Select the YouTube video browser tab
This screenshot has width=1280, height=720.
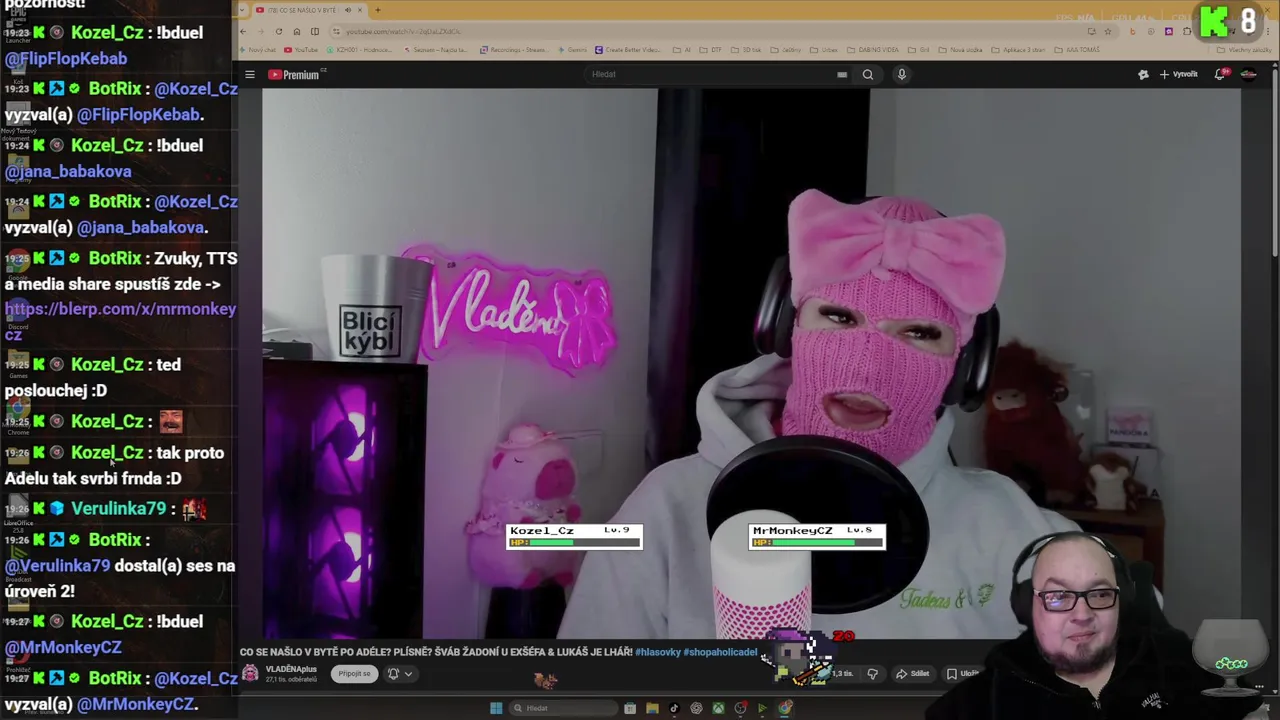point(308,10)
